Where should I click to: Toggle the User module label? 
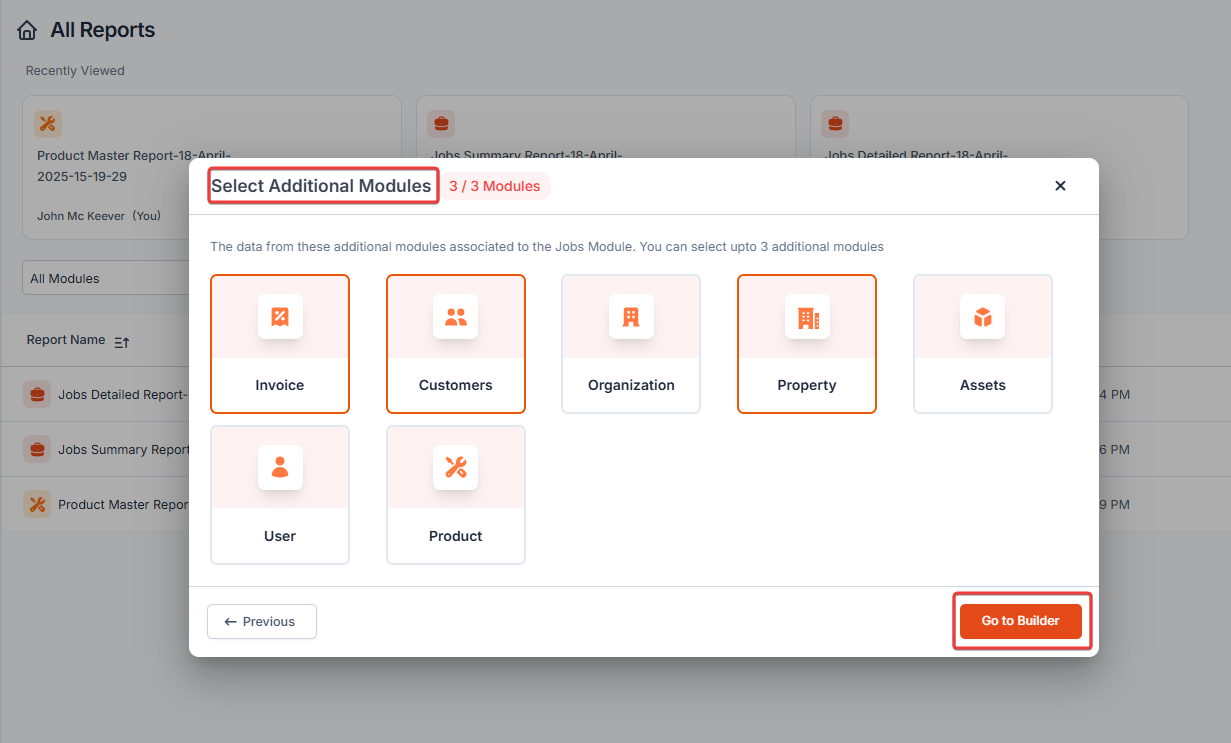[280, 536]
